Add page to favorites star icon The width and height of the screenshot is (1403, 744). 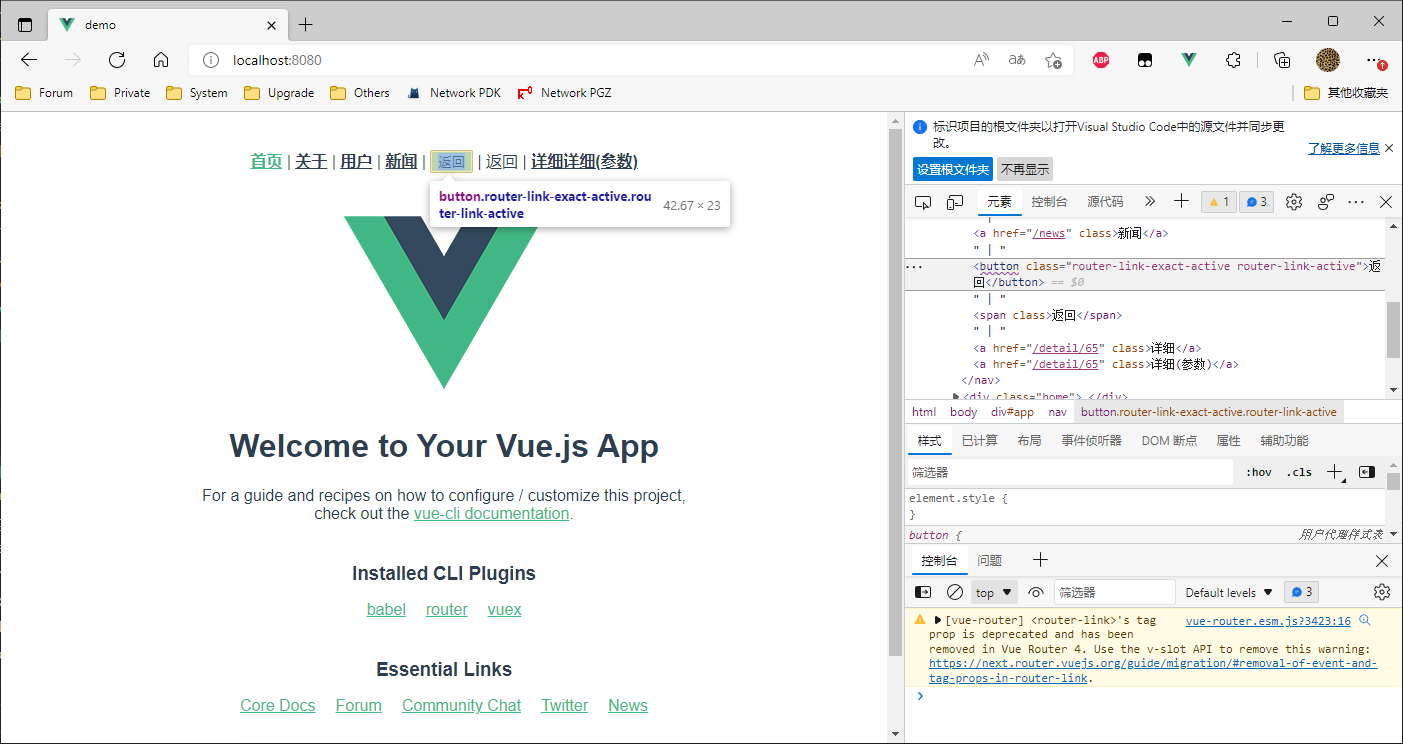[x=1053, y=60]
